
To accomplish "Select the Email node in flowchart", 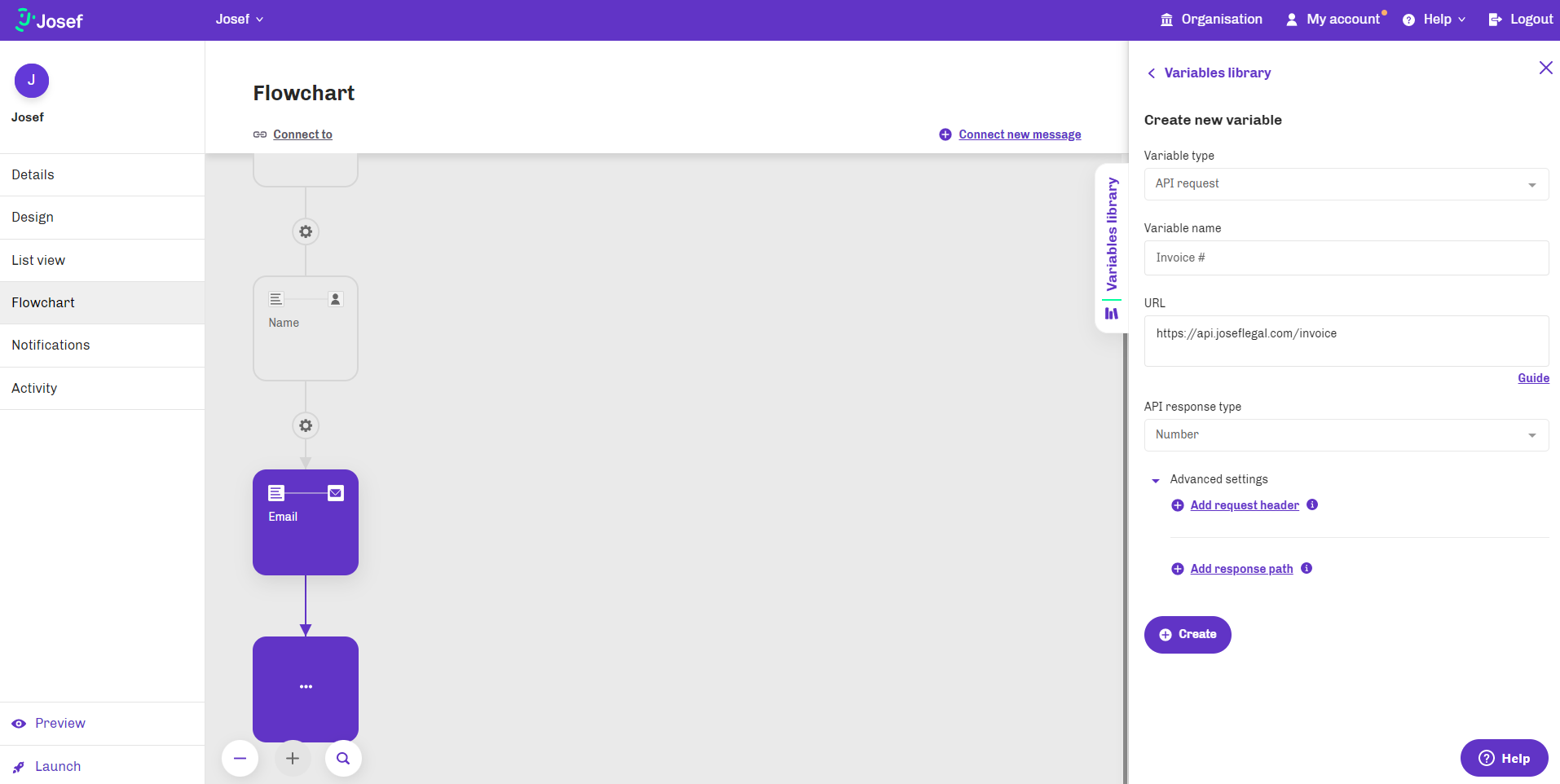I will (306, 522).
